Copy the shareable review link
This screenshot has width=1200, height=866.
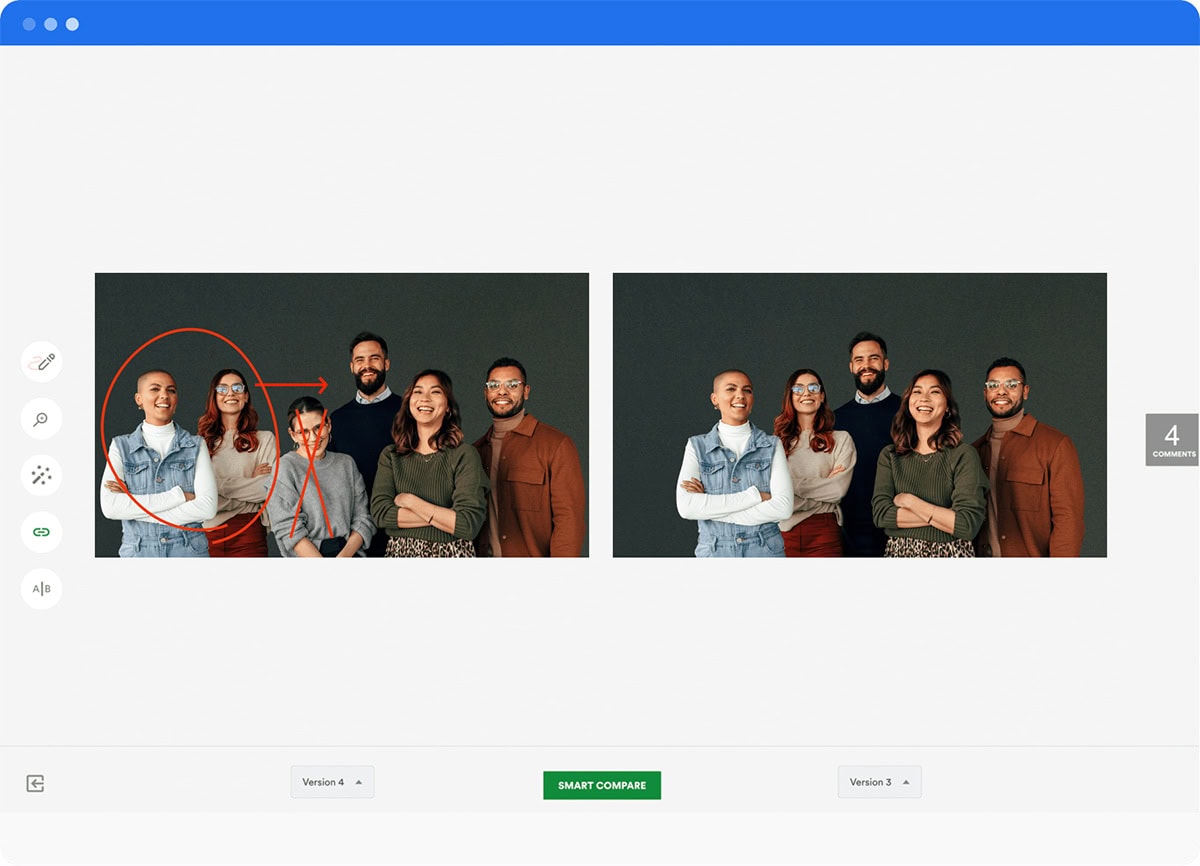pyautogui.click(x=40, y=532)
